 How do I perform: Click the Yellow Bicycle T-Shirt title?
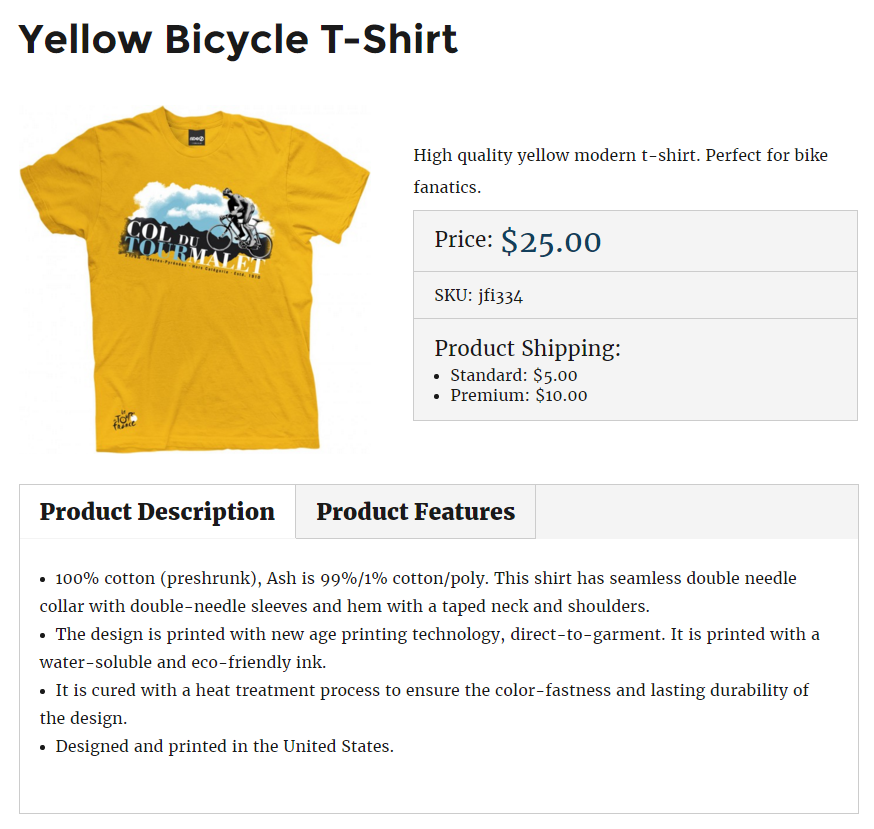point(238,40)
